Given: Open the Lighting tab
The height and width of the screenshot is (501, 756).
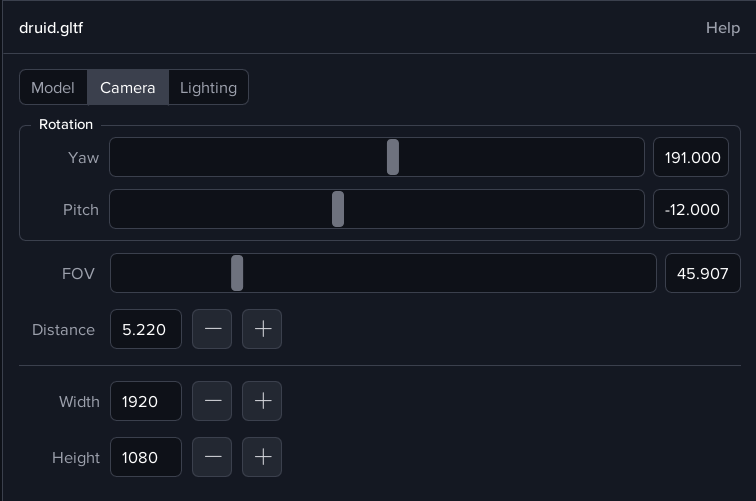Looking at the screenshot, I should click(208, 87).
